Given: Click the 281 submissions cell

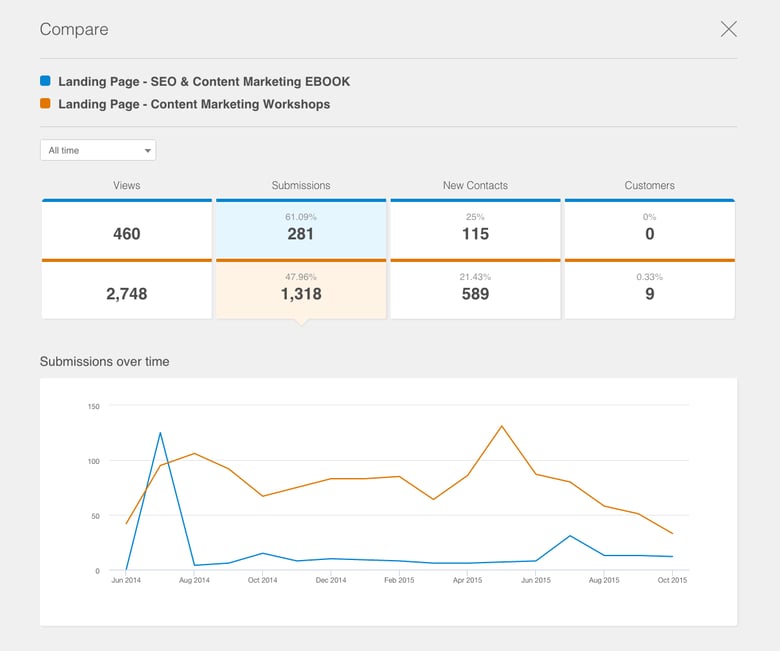Looking at the screenshot, I should point(301,229).
